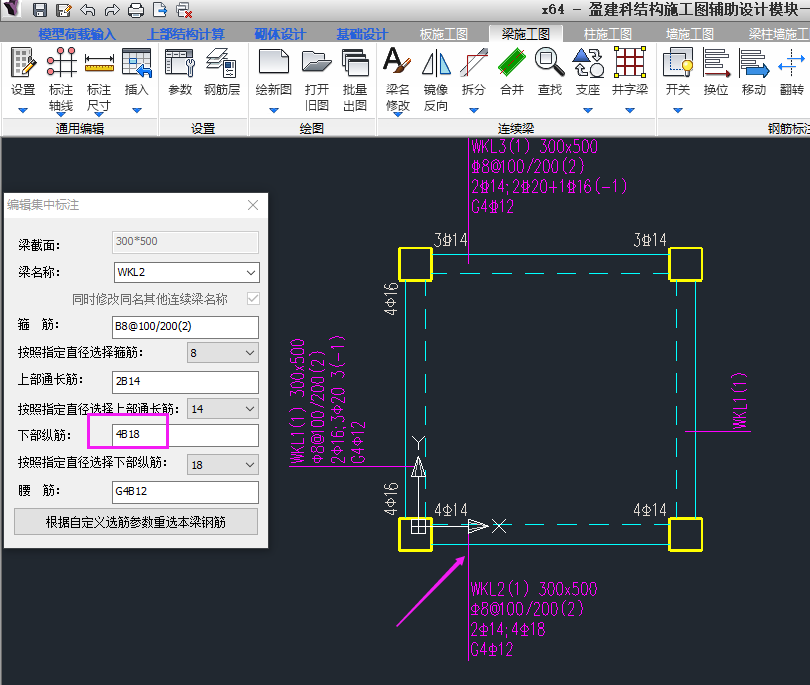This screenshot has height=685, width=810.
Task: Open the 设置 (Settings) tool
Action: point(23,72)
